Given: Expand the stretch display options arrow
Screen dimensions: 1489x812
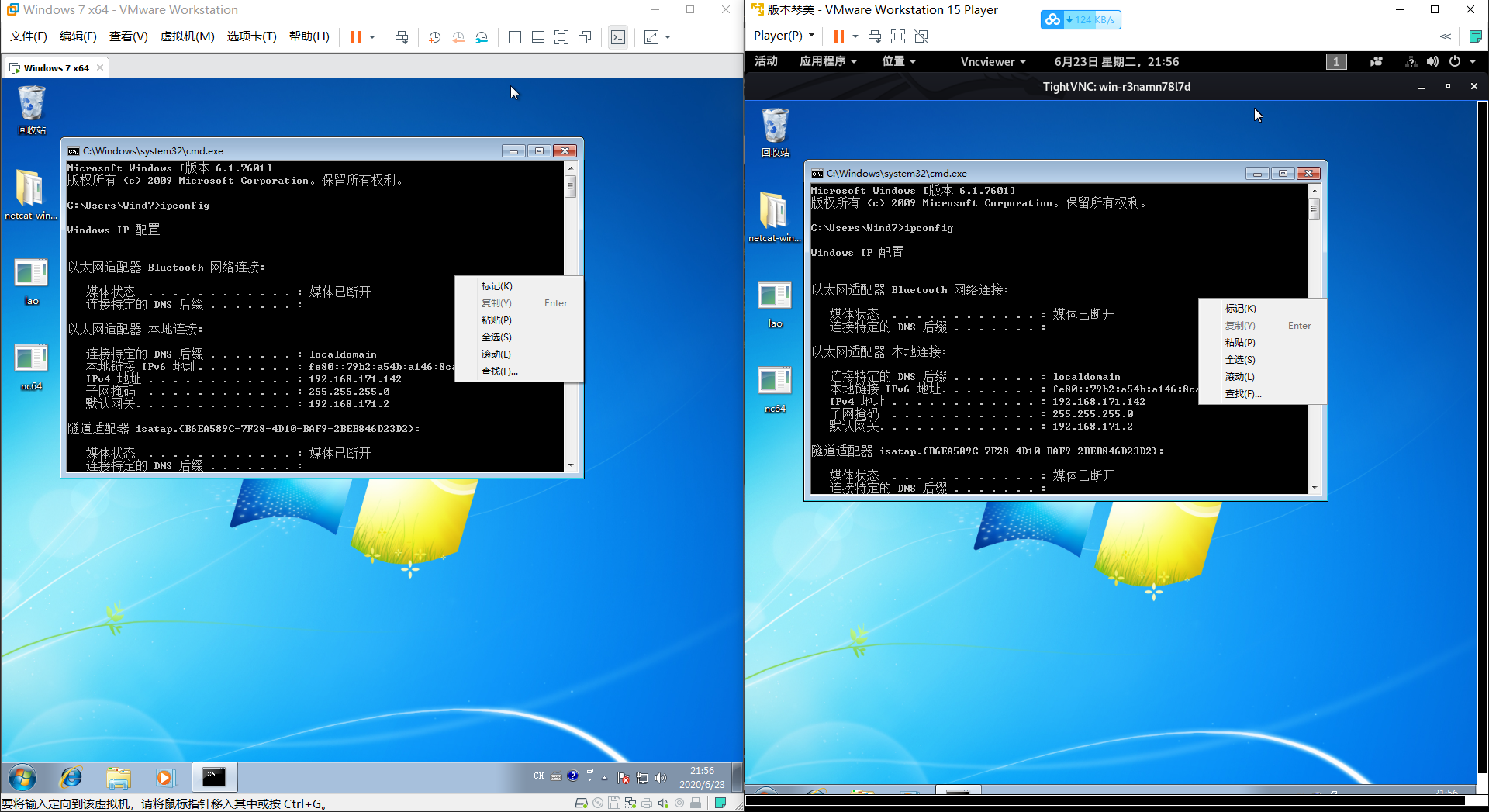Looking at the screenshot, I should (x=668, y=37).
